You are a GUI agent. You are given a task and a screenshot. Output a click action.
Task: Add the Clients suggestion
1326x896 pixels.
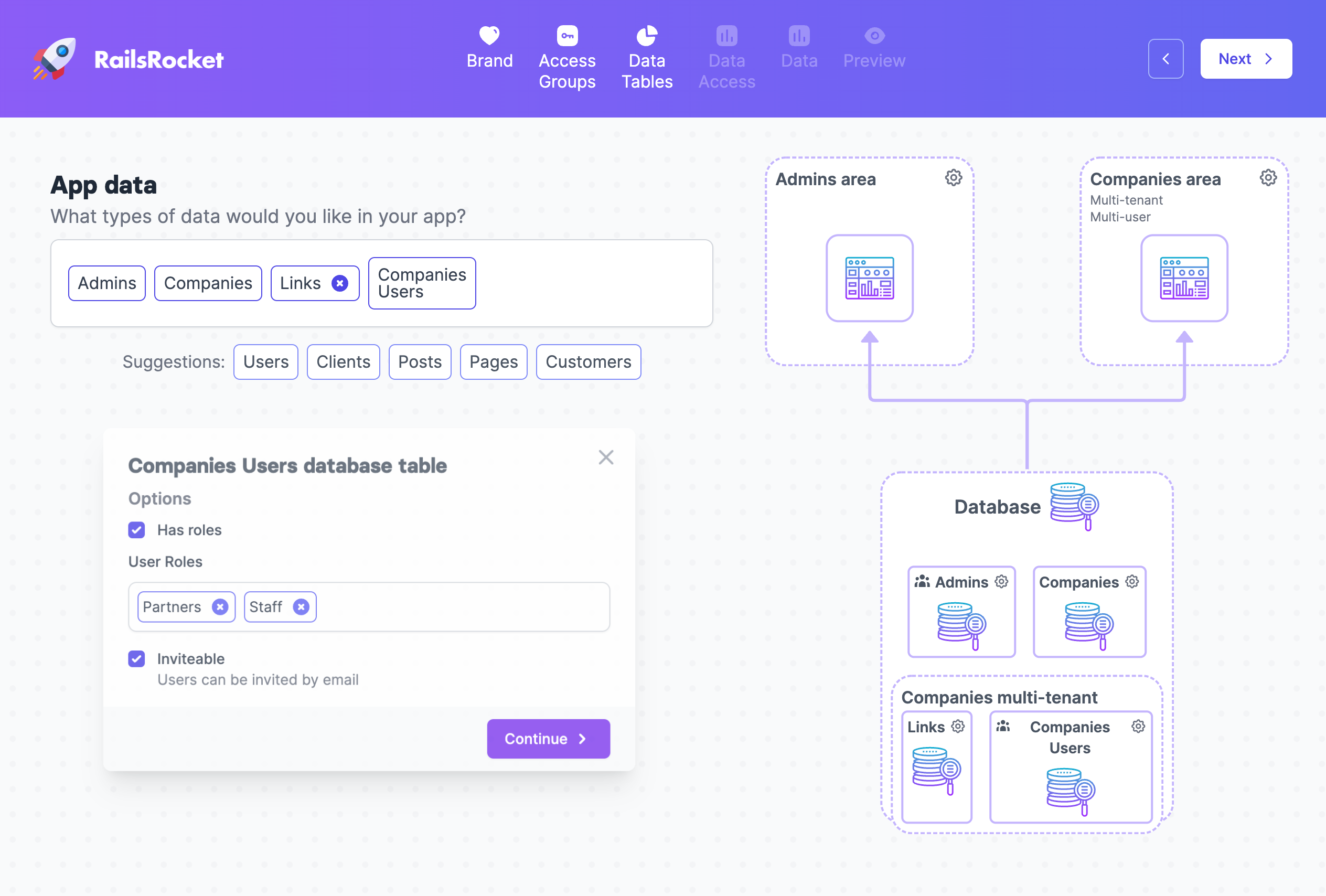[x=344, y=362]
